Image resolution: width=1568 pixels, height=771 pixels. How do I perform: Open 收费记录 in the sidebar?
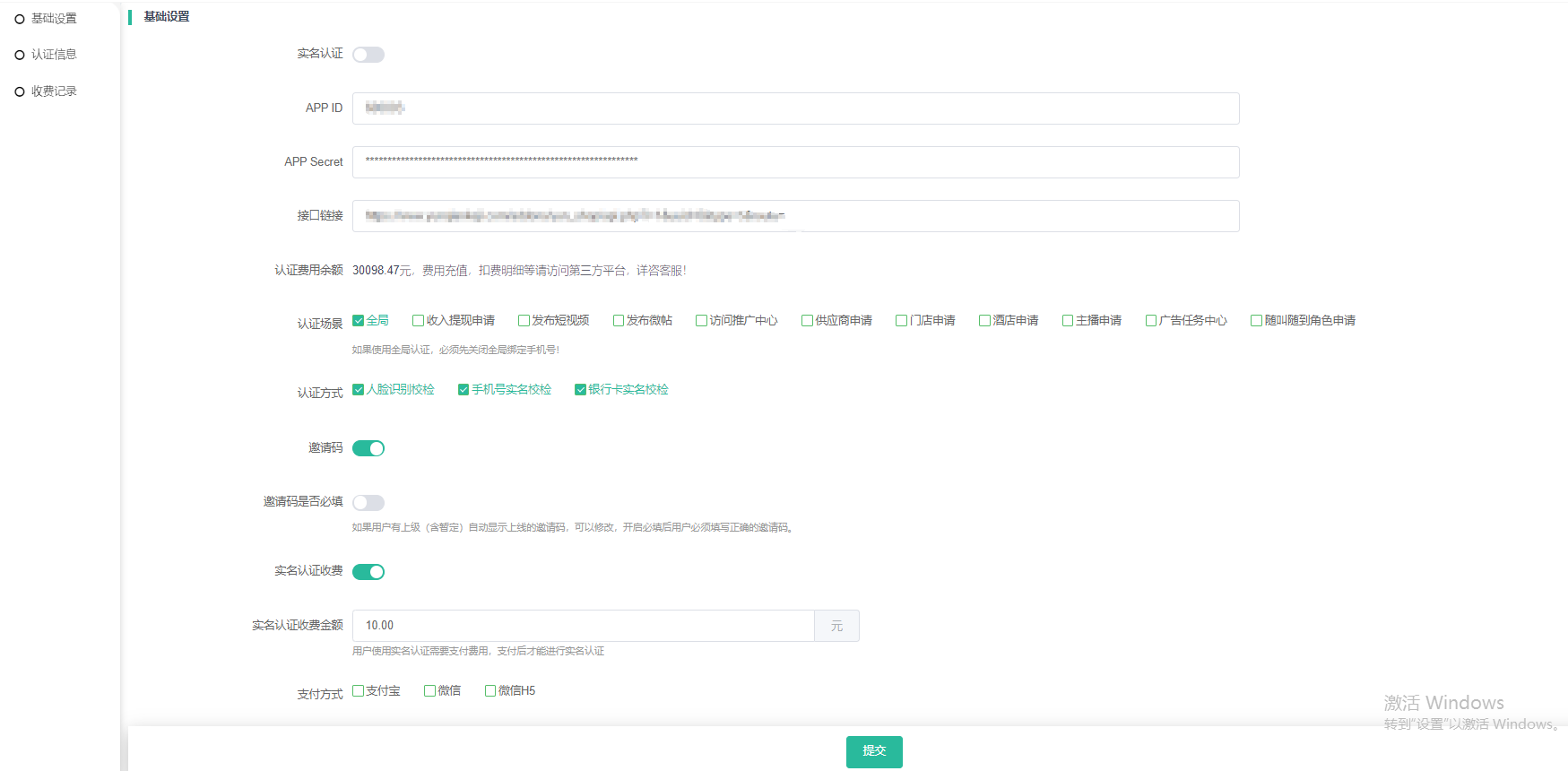coord(53,91)
